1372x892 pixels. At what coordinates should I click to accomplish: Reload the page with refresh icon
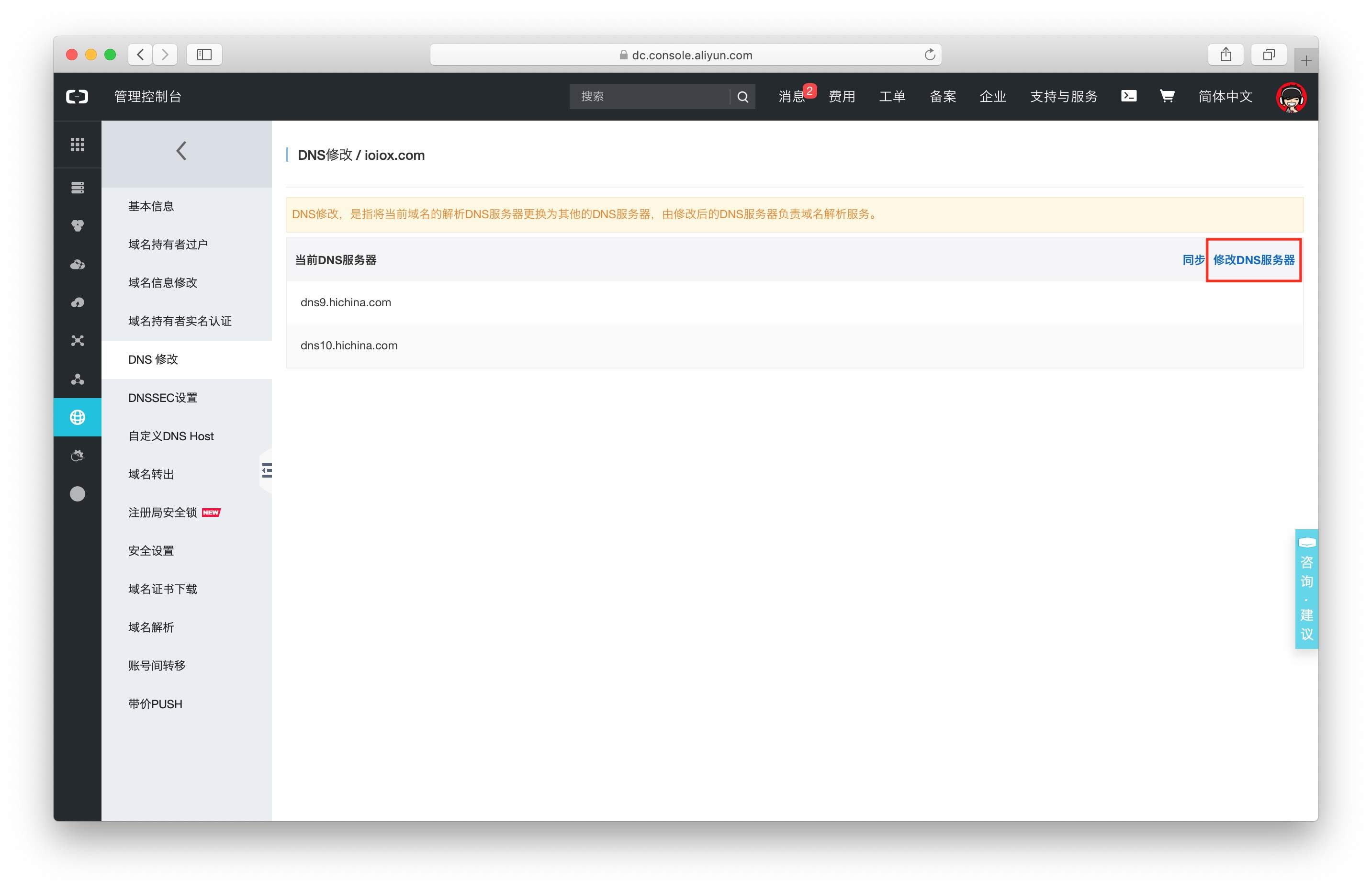pyautogui.click(x=929, y=55)
